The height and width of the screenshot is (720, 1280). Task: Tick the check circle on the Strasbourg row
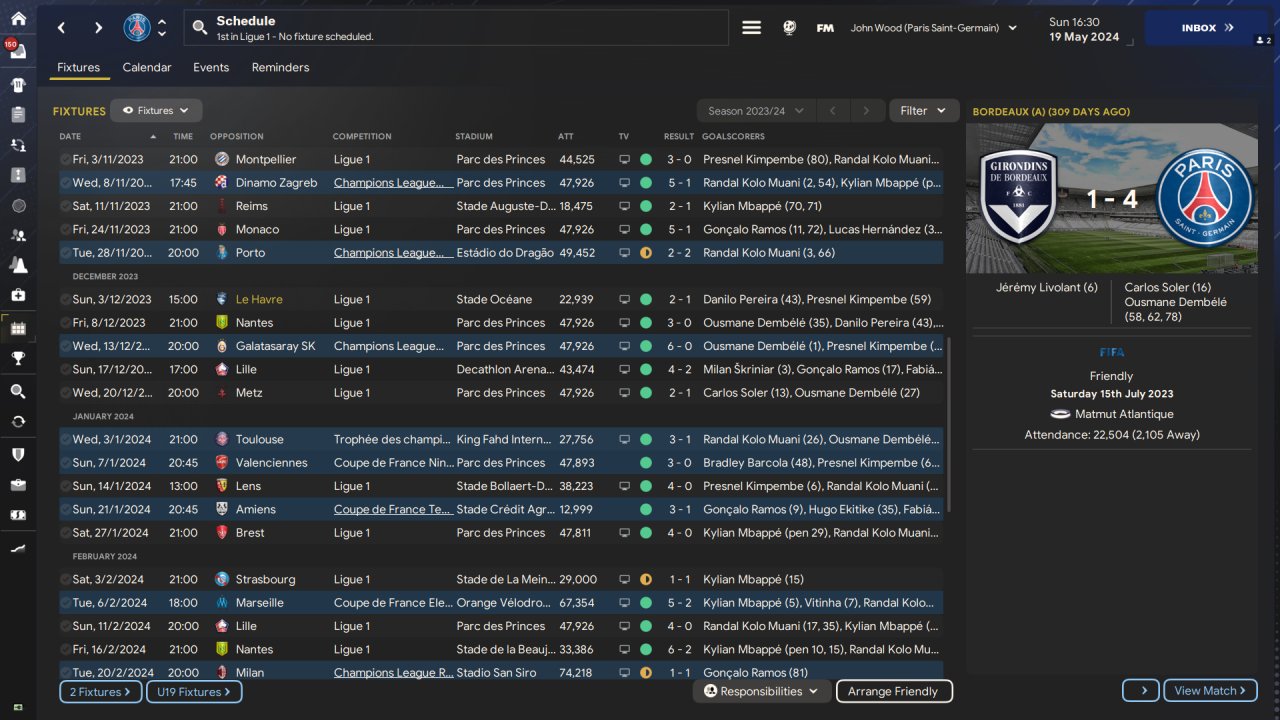click(x=65, y=579)
